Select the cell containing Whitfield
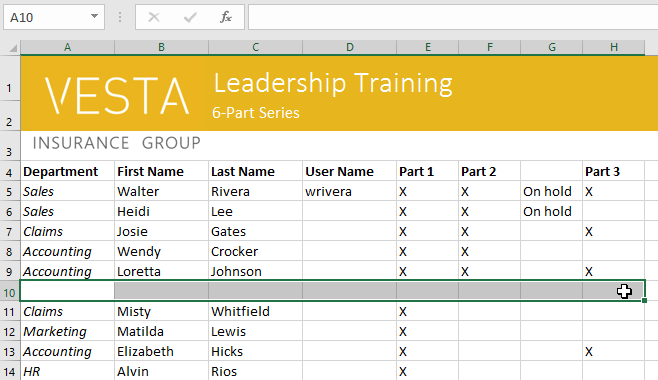Image resolution: width=658 pixels, height=380 pixels. click(255, 312)
